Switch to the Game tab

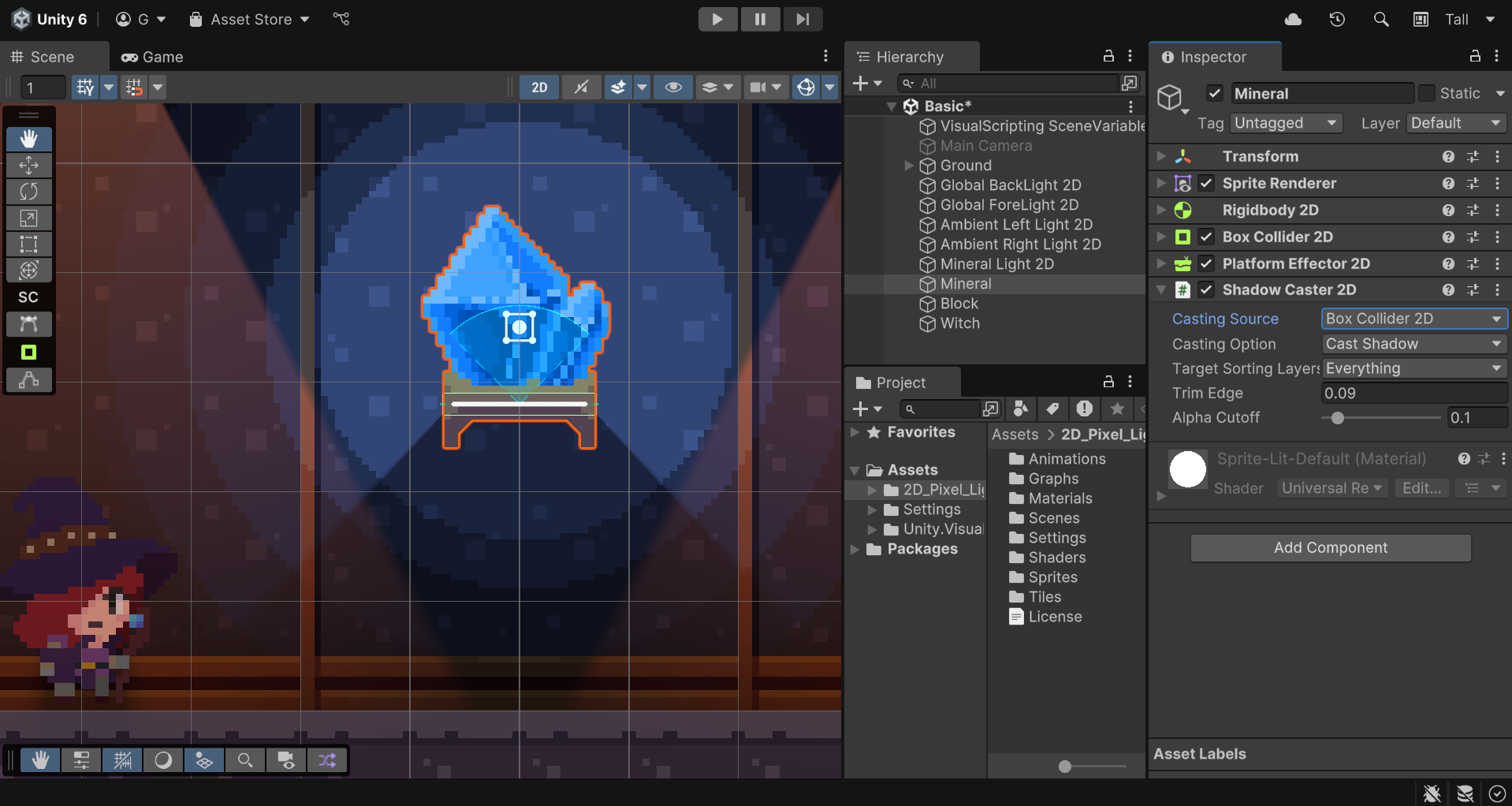pyautogui.click(x=152, y=57)
